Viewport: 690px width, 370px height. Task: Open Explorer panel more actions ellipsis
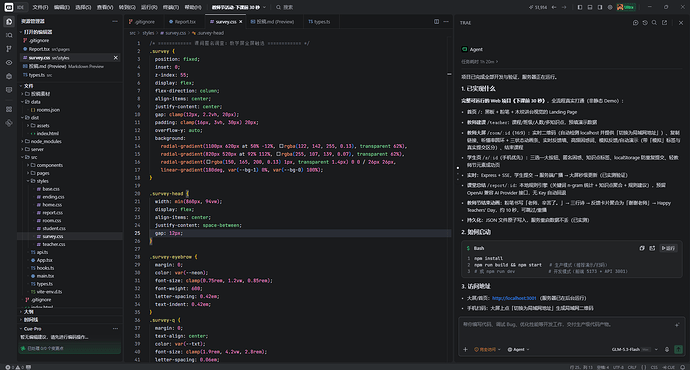pos(115,21)
